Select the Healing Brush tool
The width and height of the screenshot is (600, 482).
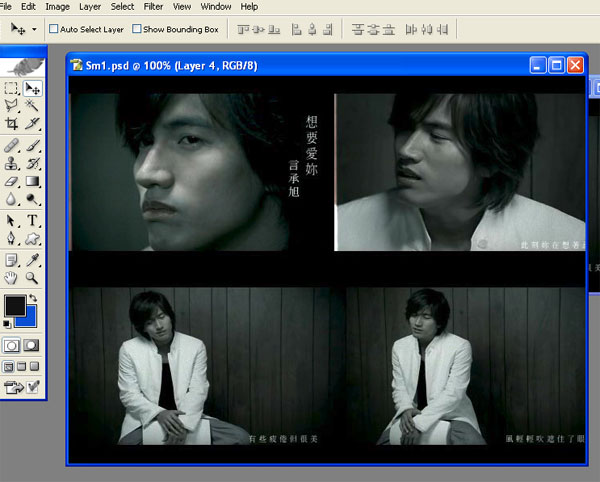pyautogui.click(x=11, y=146)
